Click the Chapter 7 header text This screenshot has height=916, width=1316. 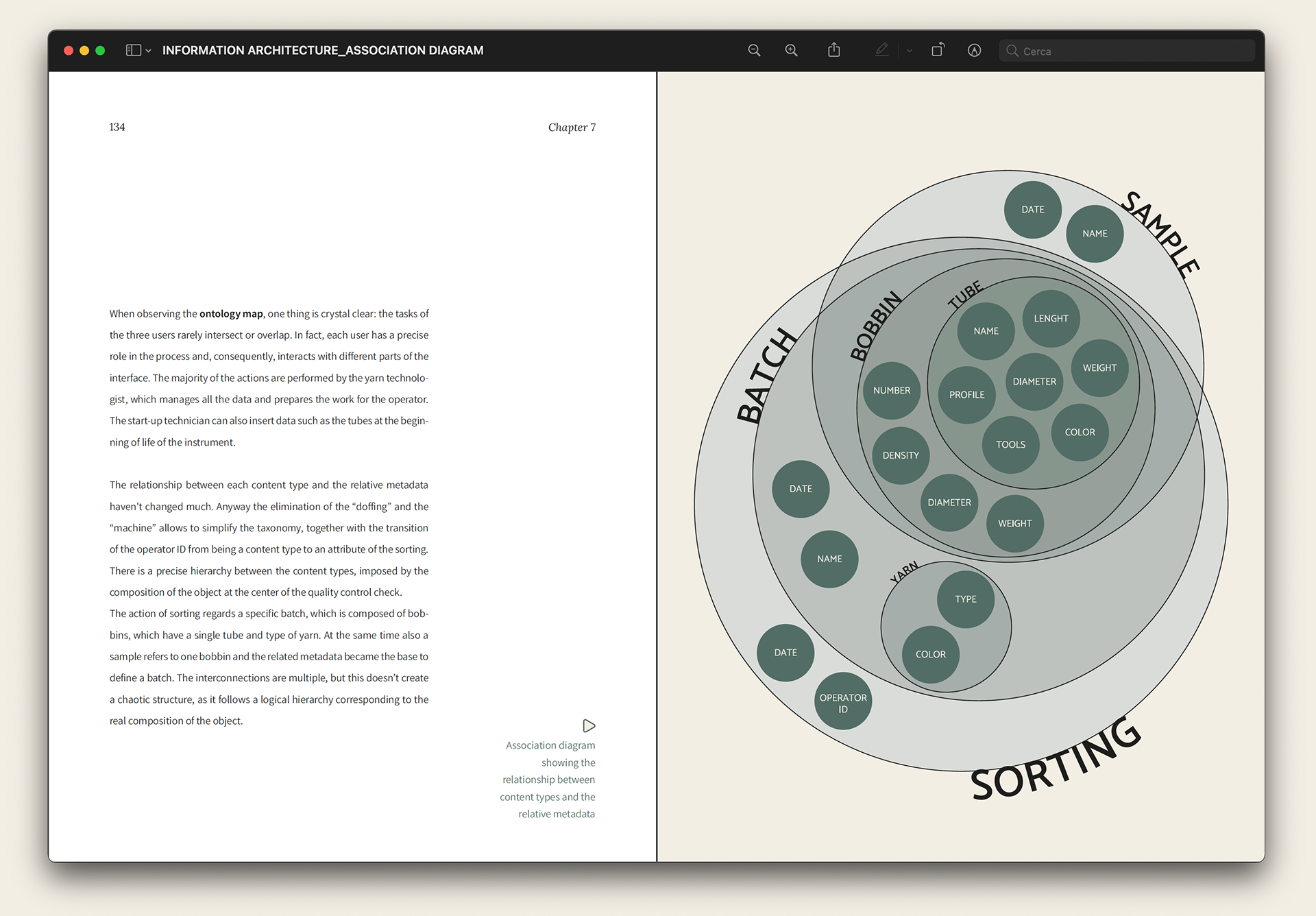pos(572,127)
